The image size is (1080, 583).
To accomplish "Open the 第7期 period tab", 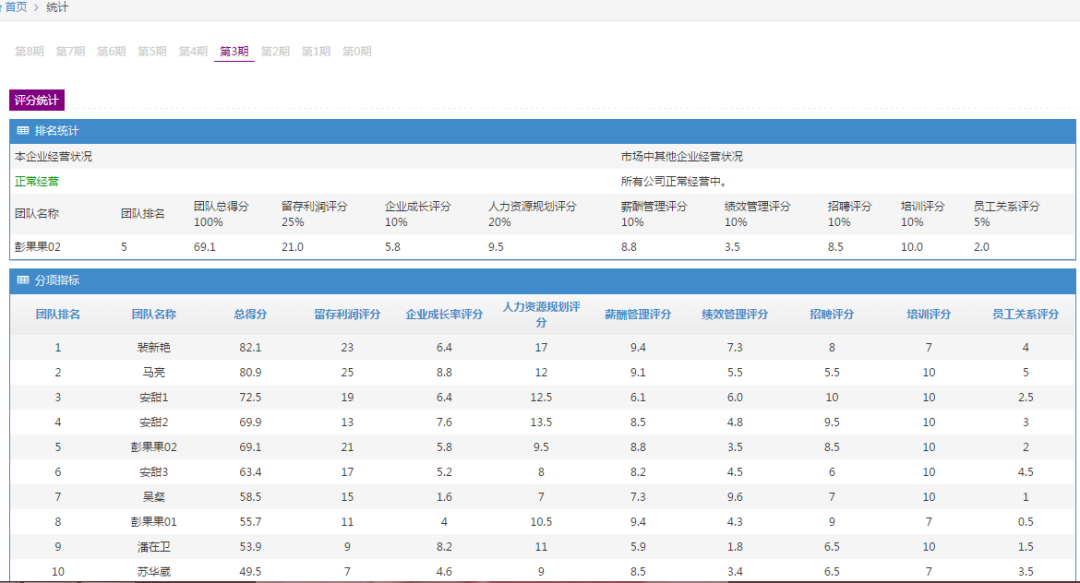I will 70,51.
